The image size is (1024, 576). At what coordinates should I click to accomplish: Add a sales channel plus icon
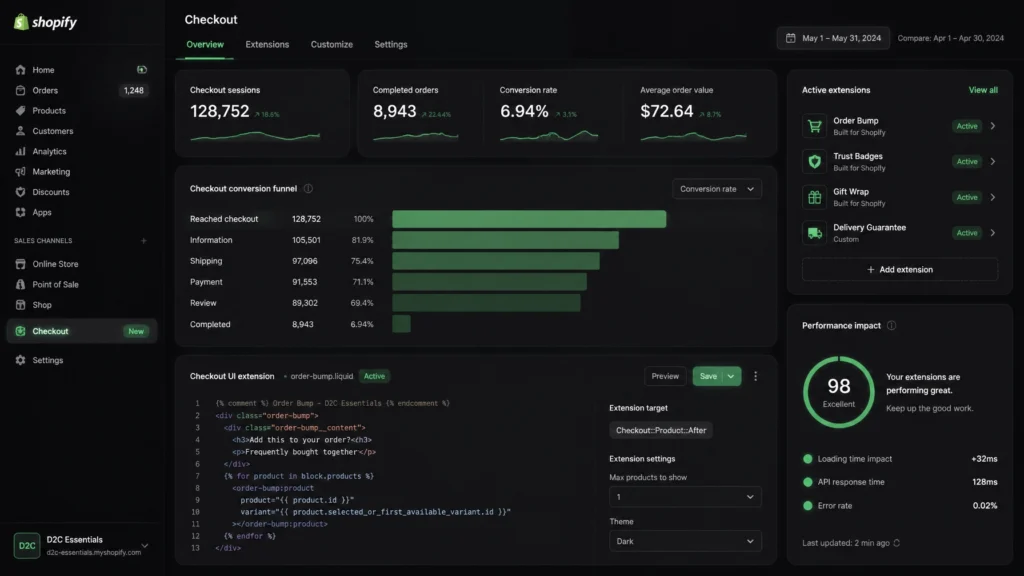144,240
